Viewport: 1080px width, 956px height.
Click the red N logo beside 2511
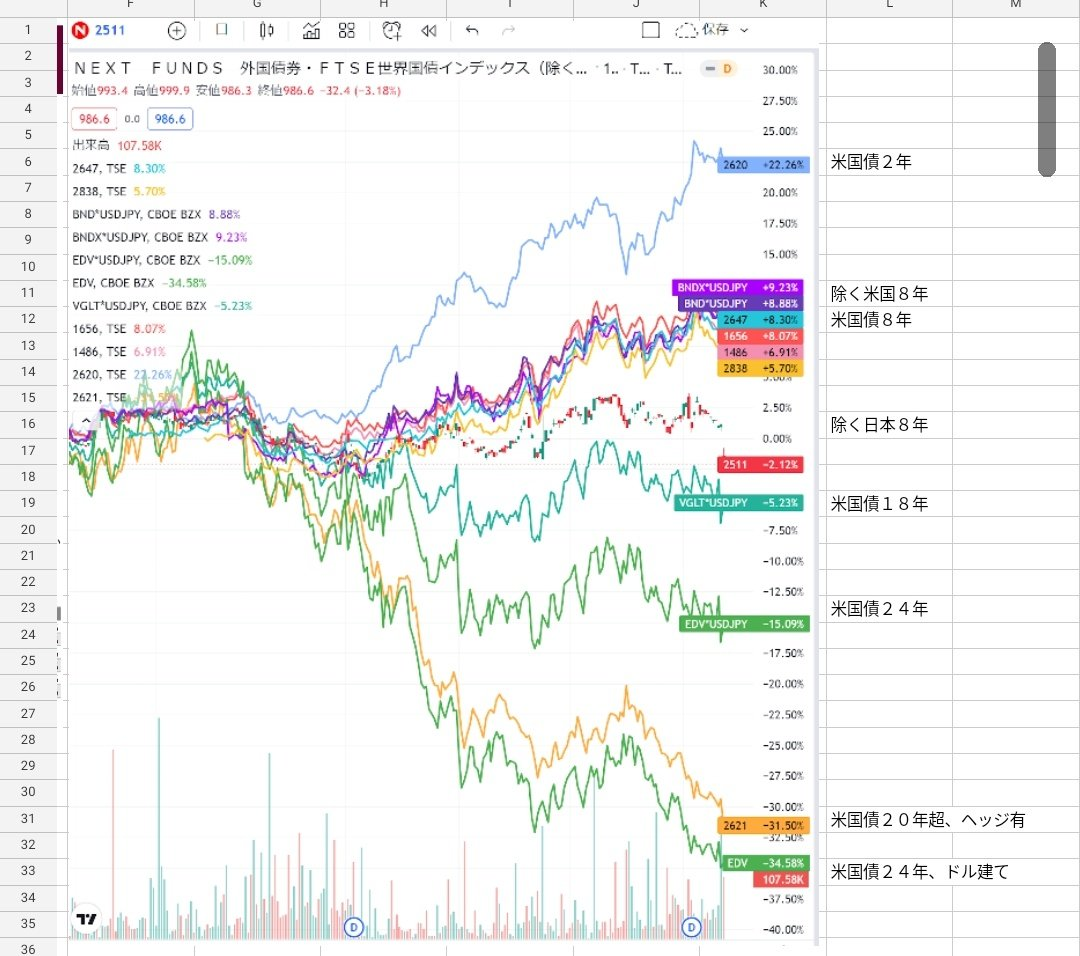tap(81, 30)
